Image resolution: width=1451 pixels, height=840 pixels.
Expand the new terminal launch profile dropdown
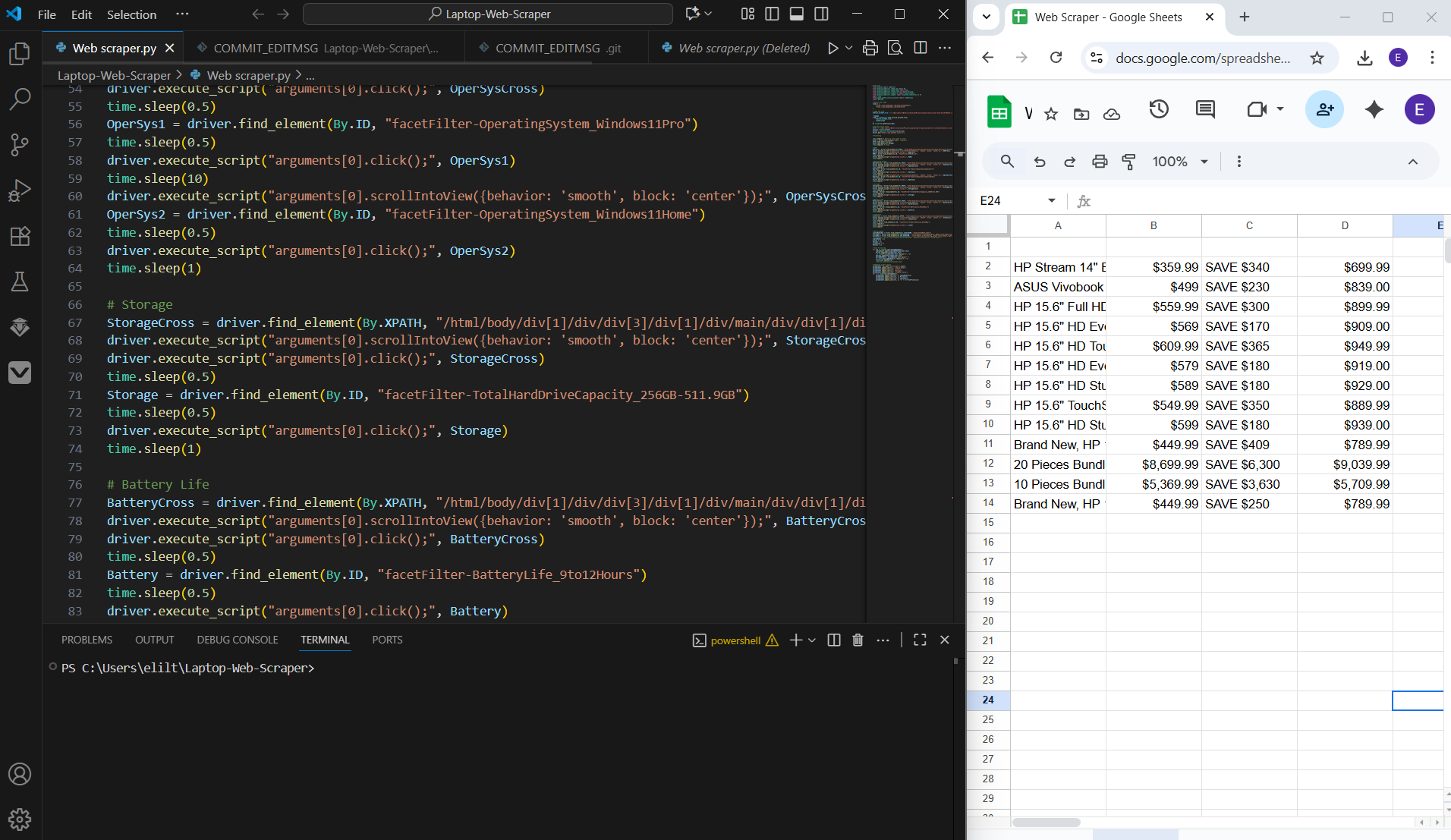click(x=812, y=640)
